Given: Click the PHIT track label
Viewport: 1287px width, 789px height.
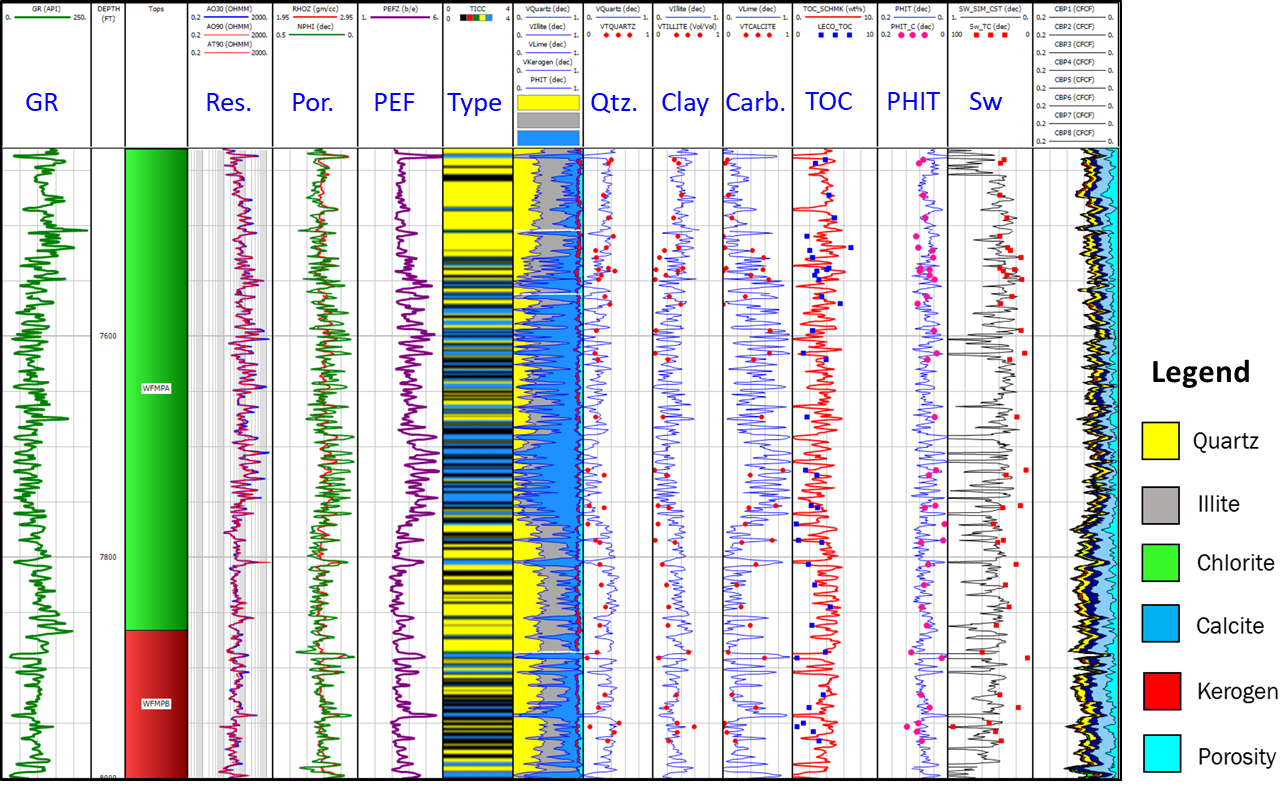Looking at the screenshot, I should tap(913, 102).
